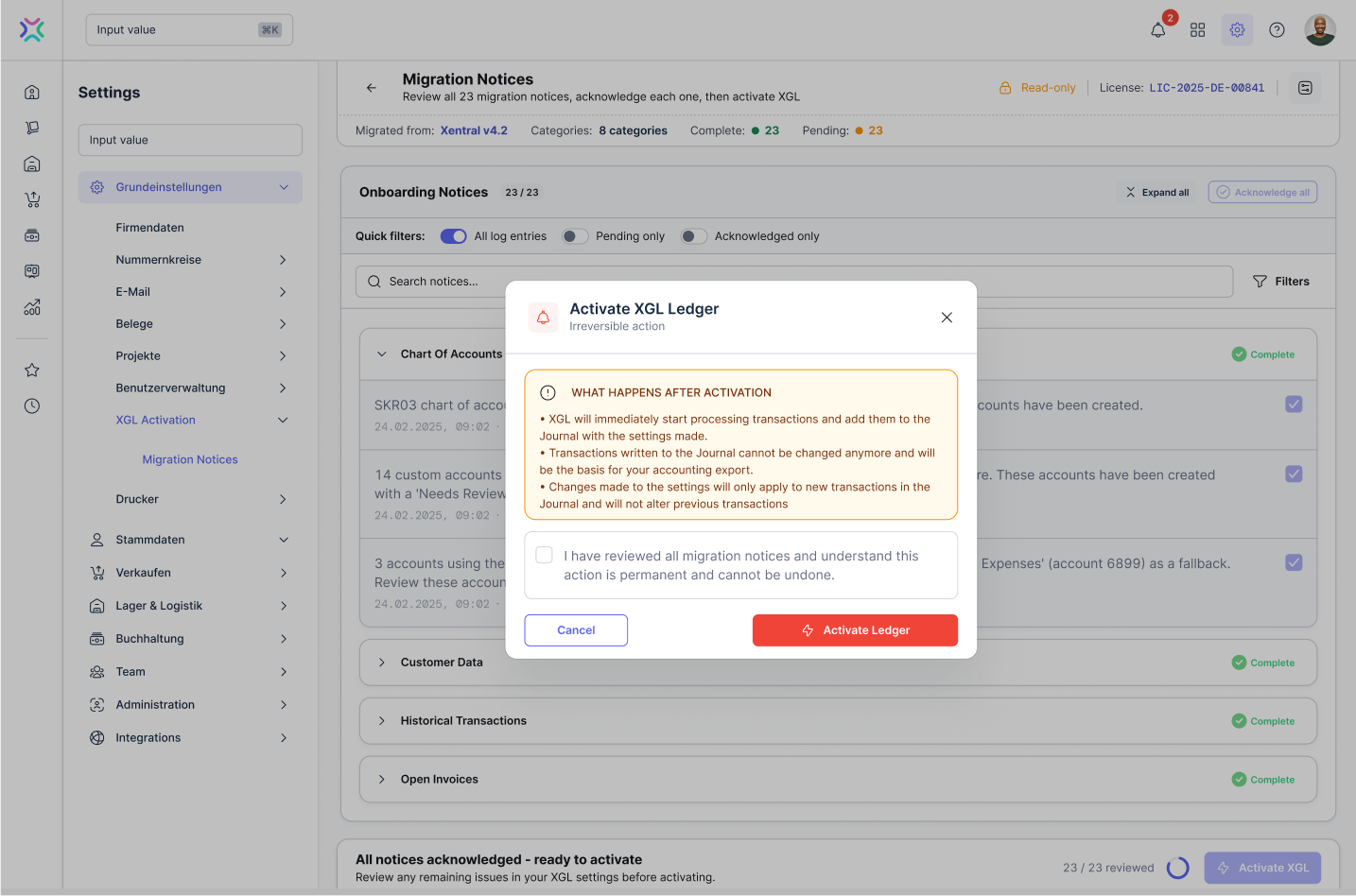Open the apps grid icon
The width and height of the screenshot is (1356, 896).
pyautogui.click(x=1197, y=30)
